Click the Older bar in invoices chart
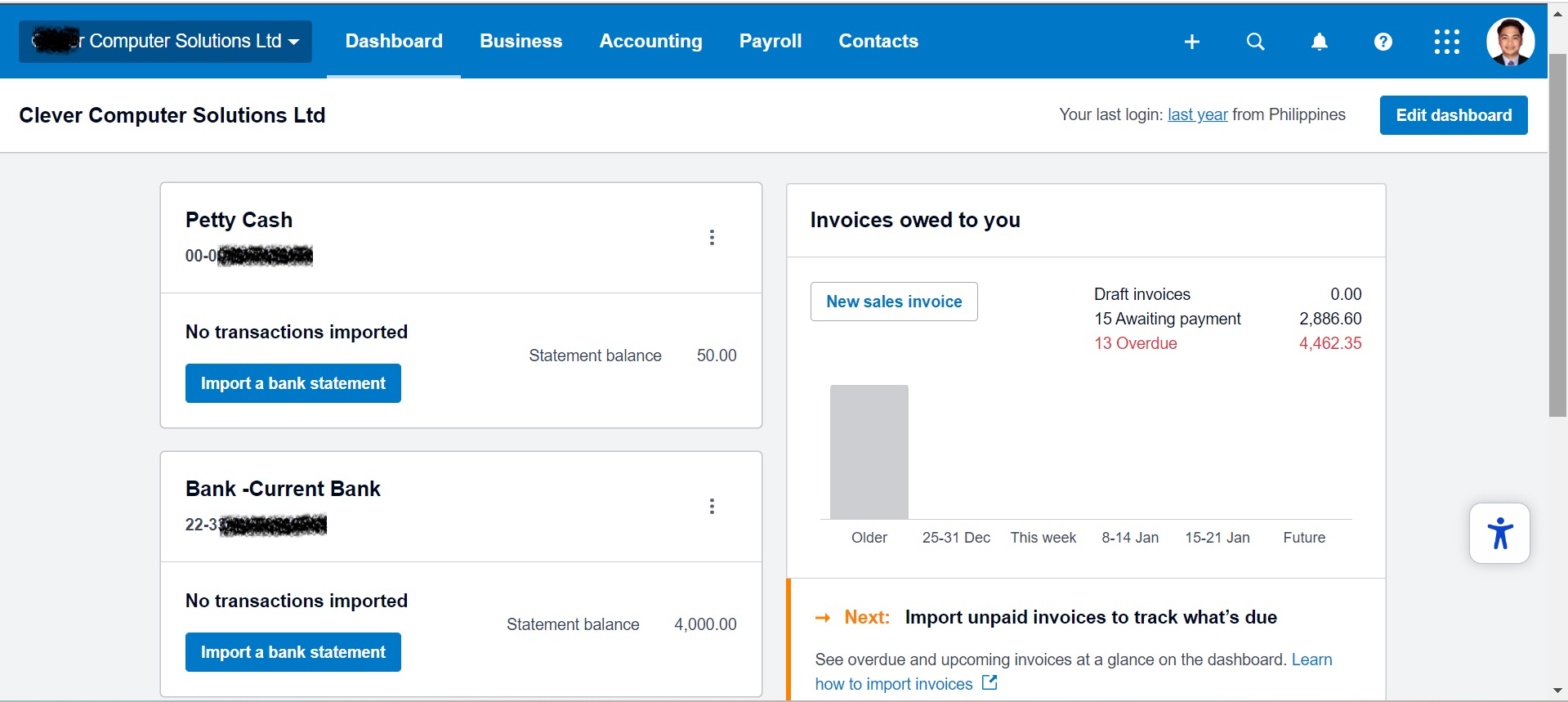1568x702 pixels. pos(869,452)
